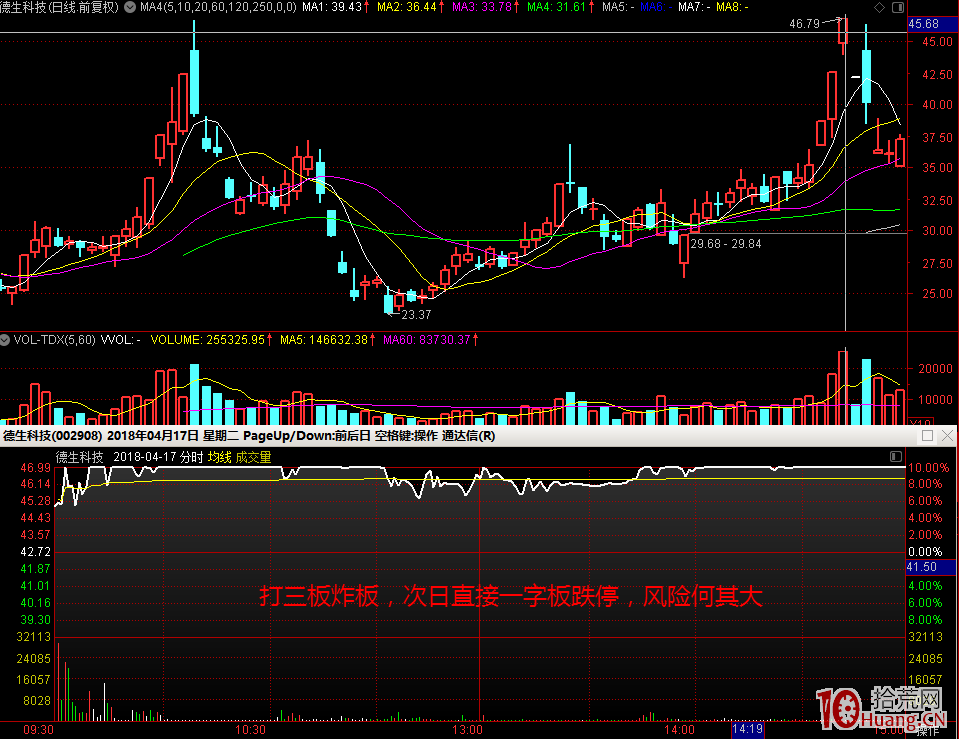Toggle the side panel icon in the K-line header
This screenshot has width=959, height=739.
click(x=898, y=7)
